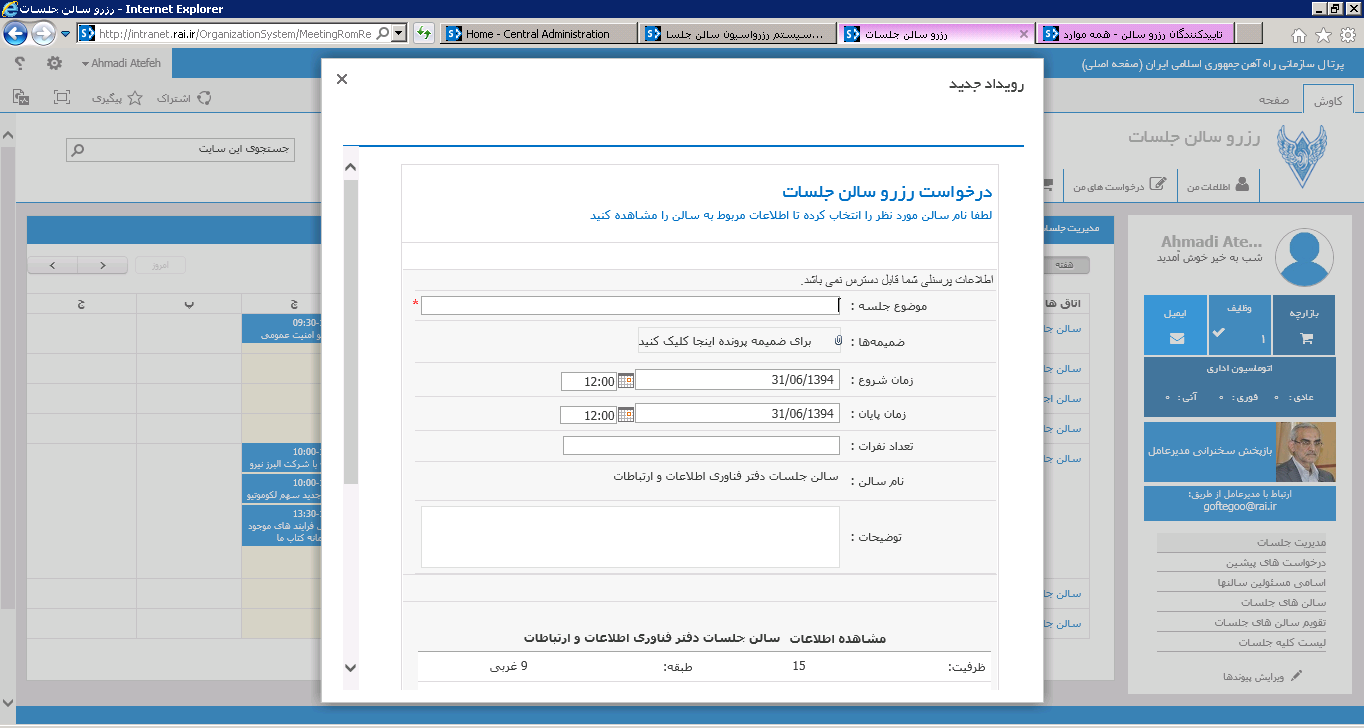This screenshot has width=1364, height=728.
Task: Open the لیست کلیه جلسات link
Action: pyautogui.click(x=1281, y=642)
